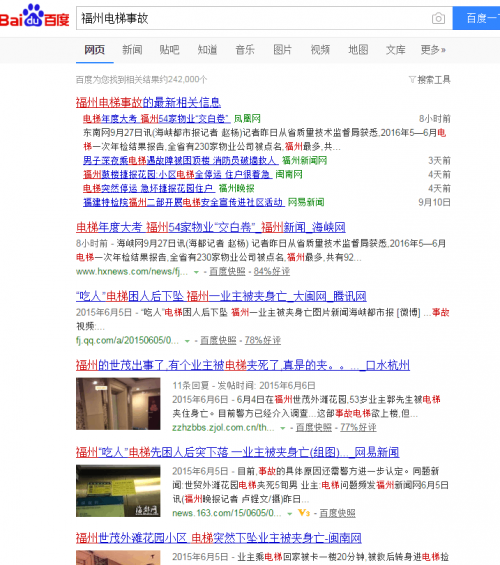The image size is (500, 565).
Task: Switch to the 文库 tab
Action: [396, 50]
